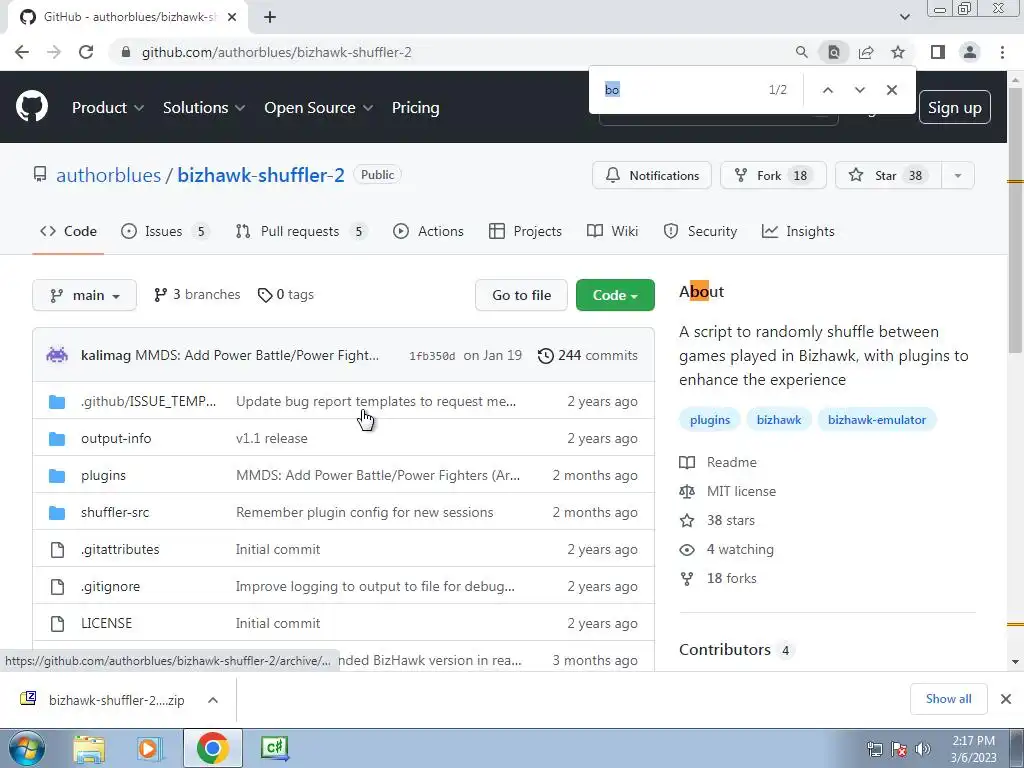Expand the star lists dropdown arrow
The width and height of the screenshot is (1024, 768).
point(958,175)
